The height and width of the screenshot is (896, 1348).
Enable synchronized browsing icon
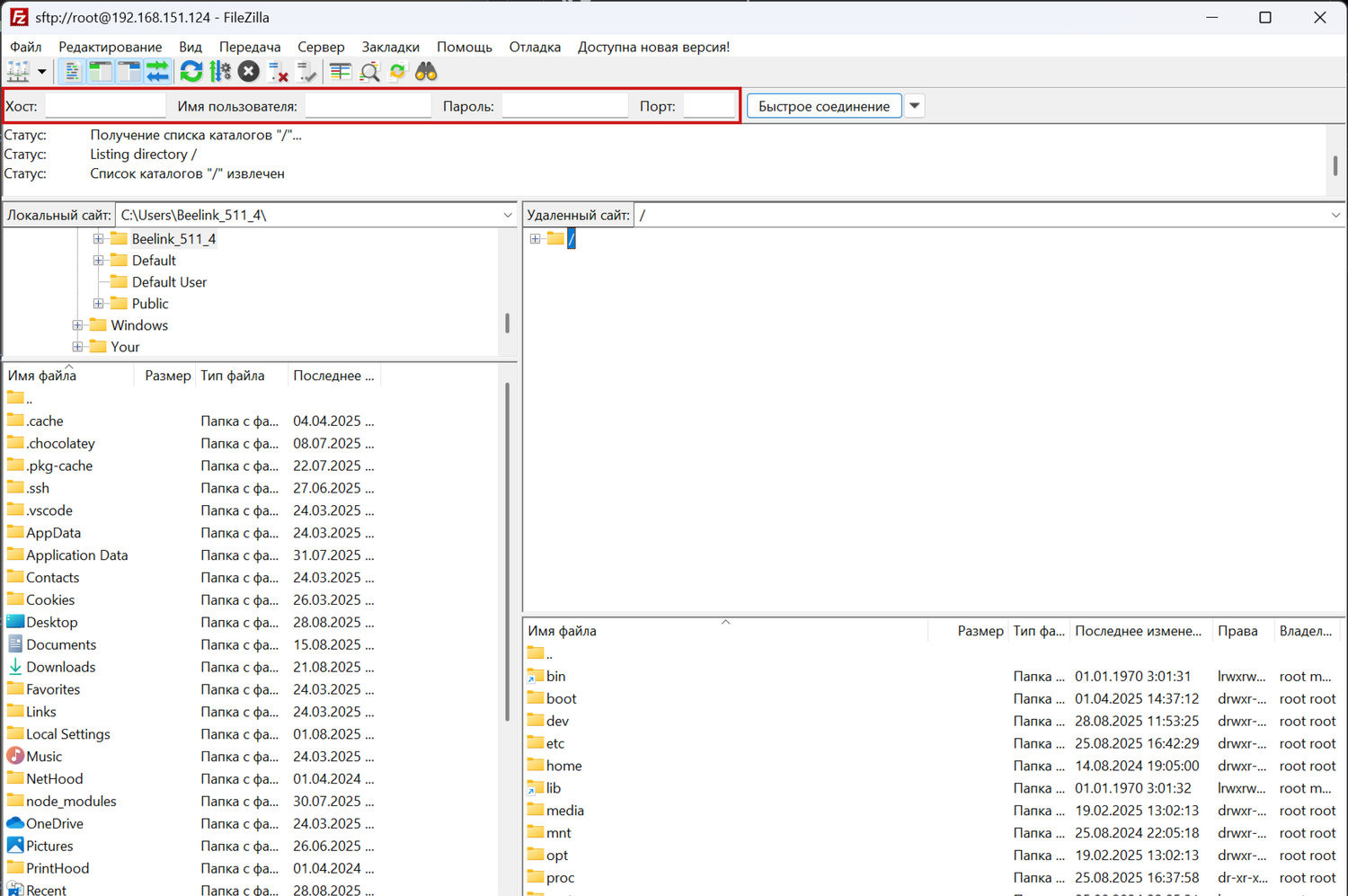coord(397,72)
